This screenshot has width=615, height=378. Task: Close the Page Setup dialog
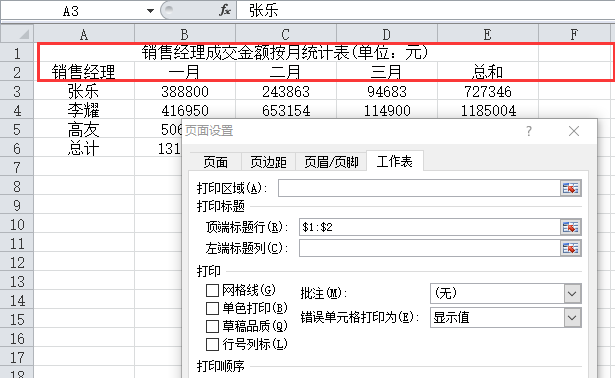[574, 131]
